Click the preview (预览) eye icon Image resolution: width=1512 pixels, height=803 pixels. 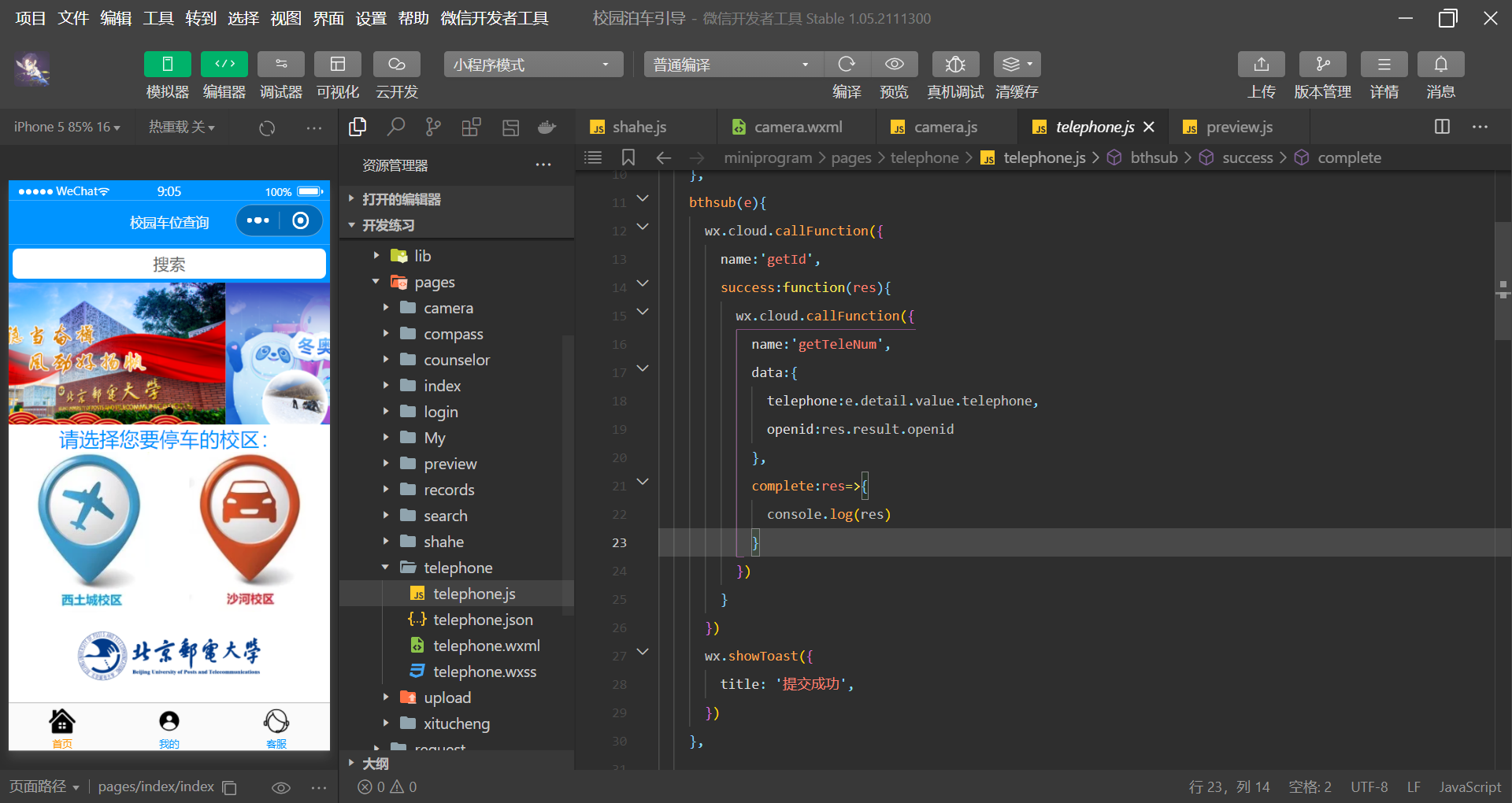pyautogui.click(x=894, y=65)
